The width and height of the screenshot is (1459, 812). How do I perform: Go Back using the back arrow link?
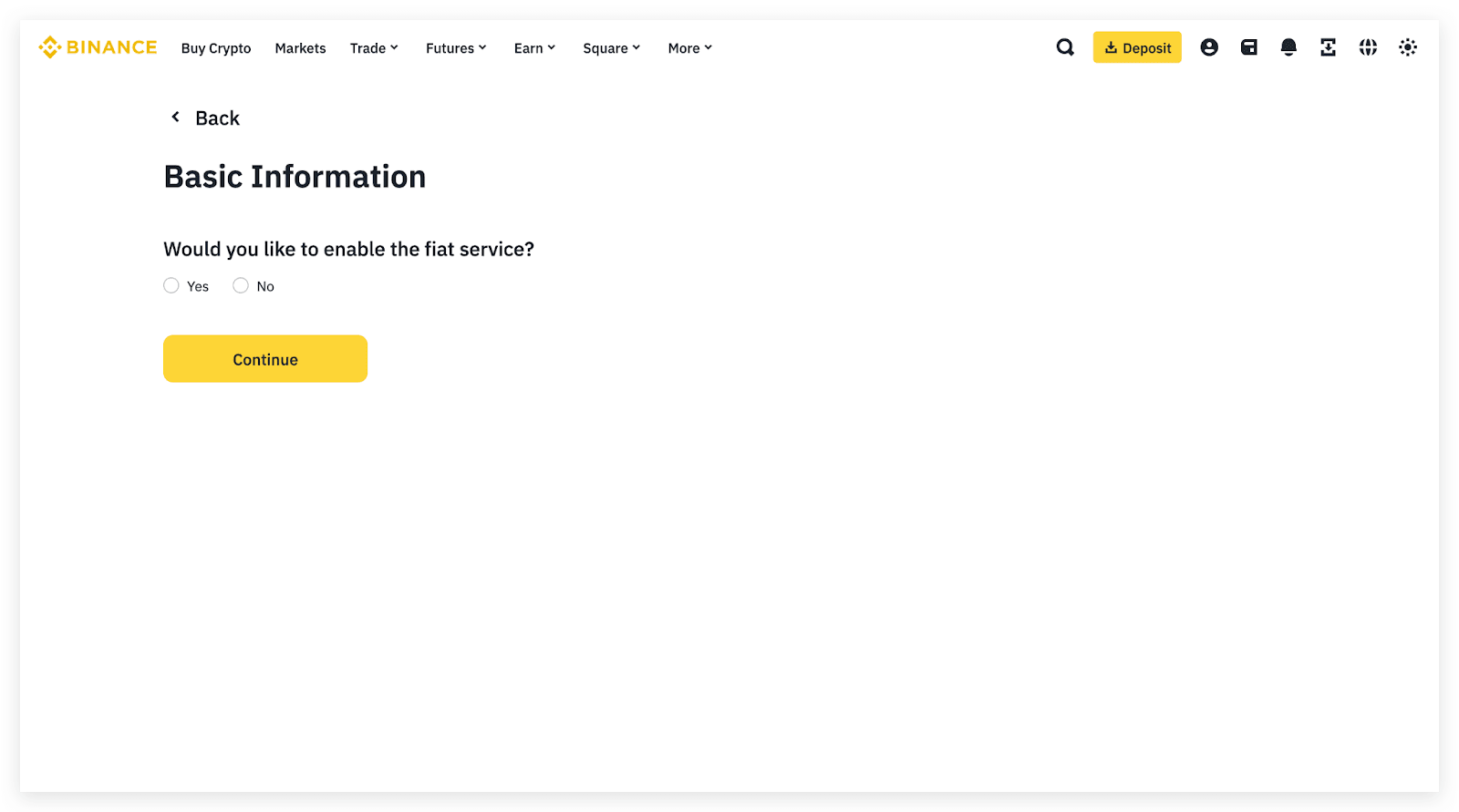tap(205, 118)
